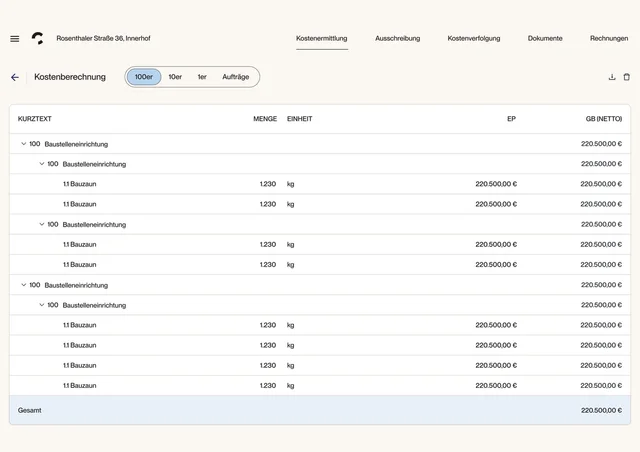The image size is (640, 452).
Task: Select the last 1.1 Bauzaun row
Action: tap(320, 385)
